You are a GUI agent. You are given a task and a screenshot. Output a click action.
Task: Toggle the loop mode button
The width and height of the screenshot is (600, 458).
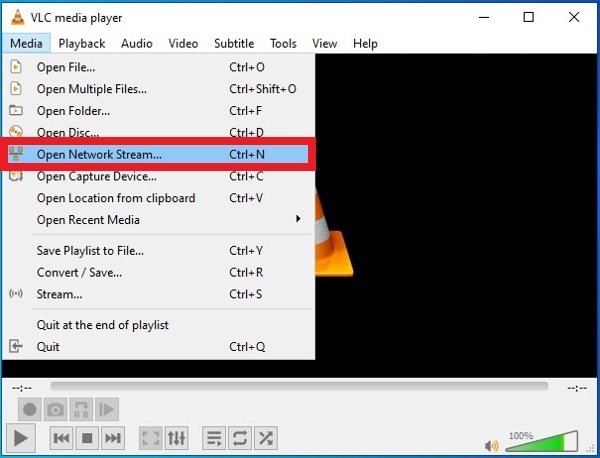[240, 438]
